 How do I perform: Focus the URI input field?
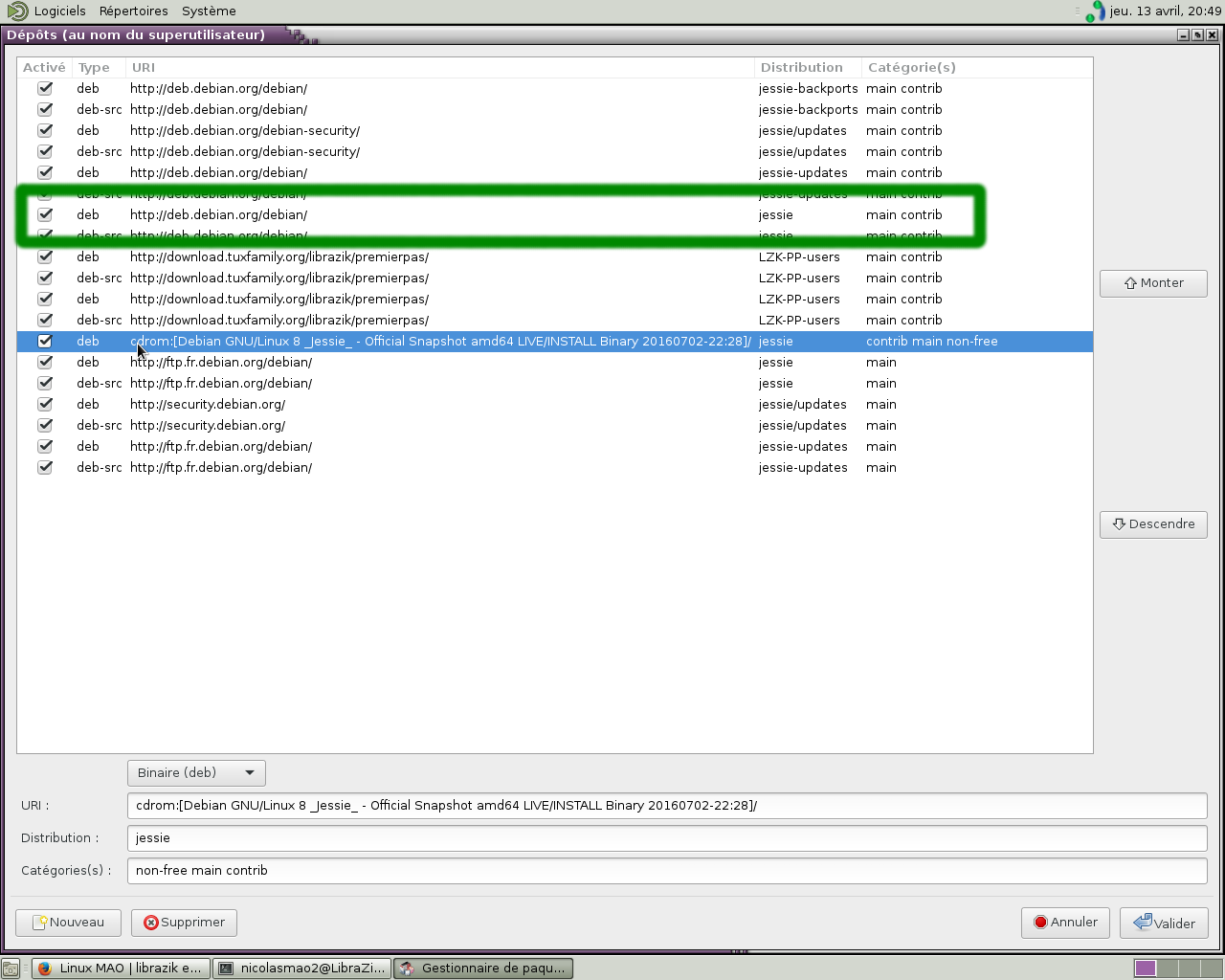[667, 806]
